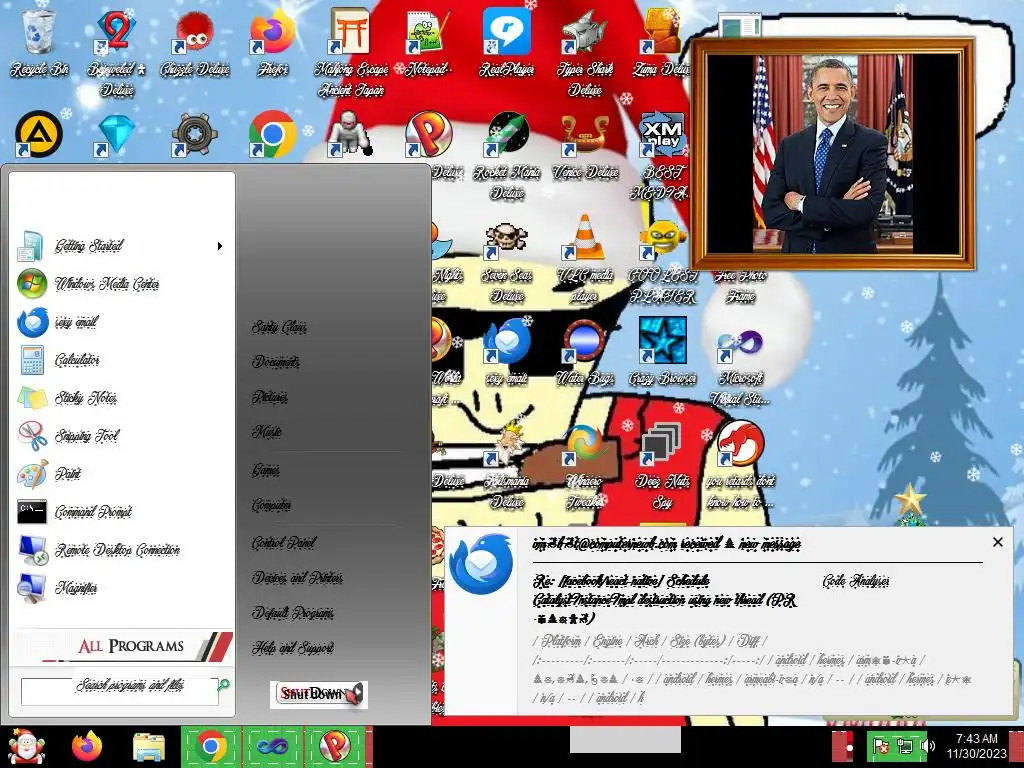Image resolution: width=1024 pixels, height=768 pixels.
Task: Open Help and Support link
Action: (x=293, y=648)
